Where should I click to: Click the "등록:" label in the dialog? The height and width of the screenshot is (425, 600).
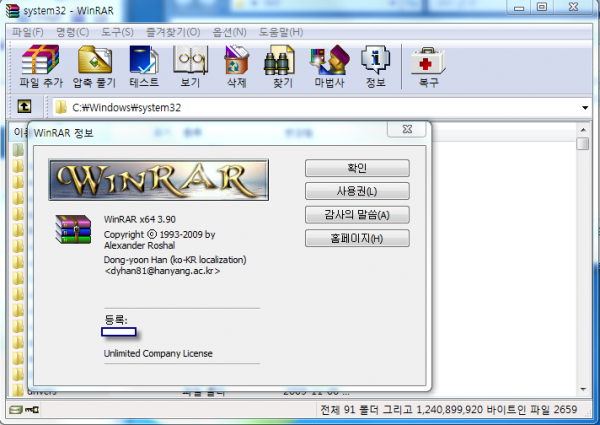point(116,320)
